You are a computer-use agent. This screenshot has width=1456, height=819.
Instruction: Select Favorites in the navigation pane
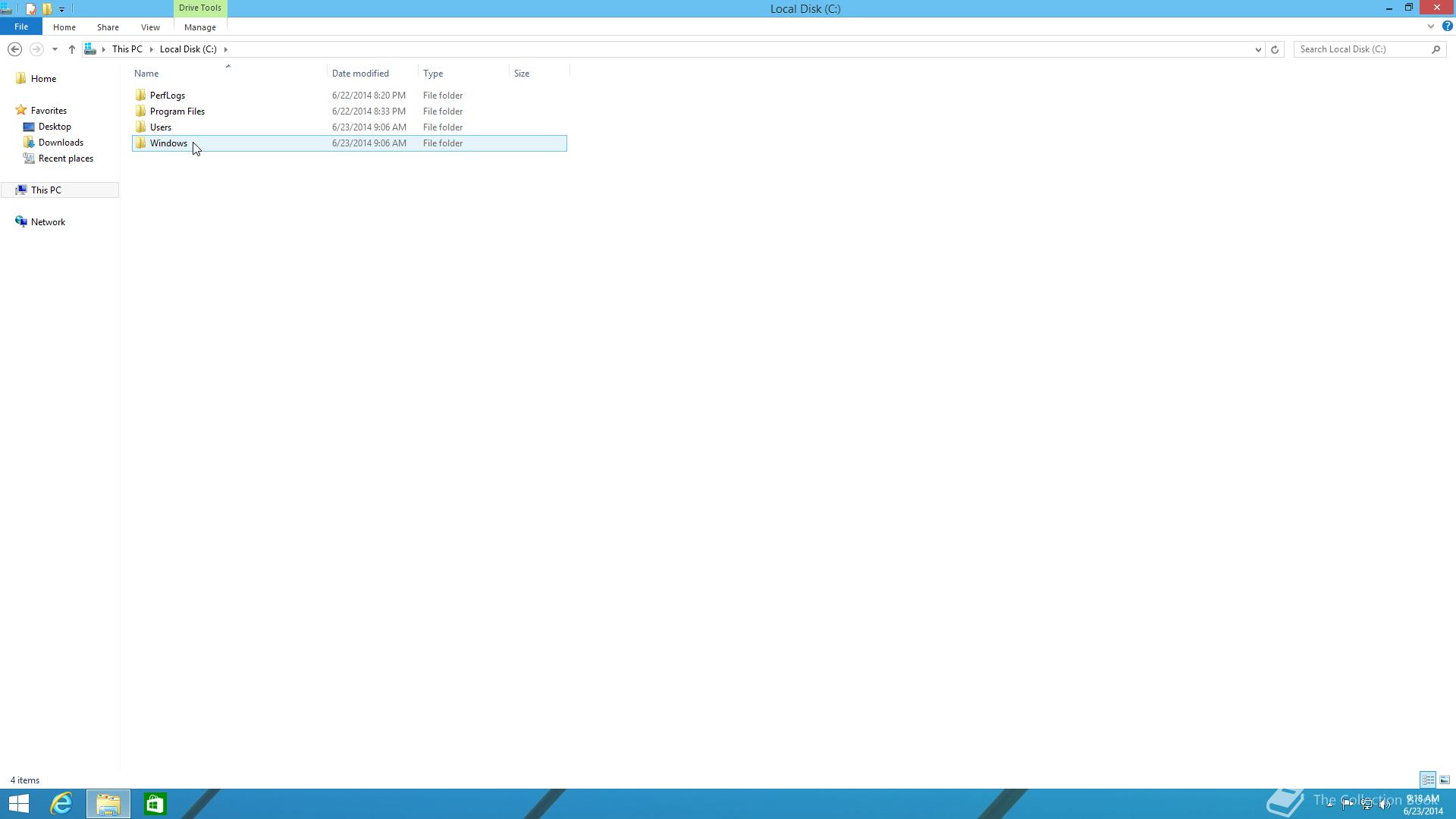pos(49,111)
